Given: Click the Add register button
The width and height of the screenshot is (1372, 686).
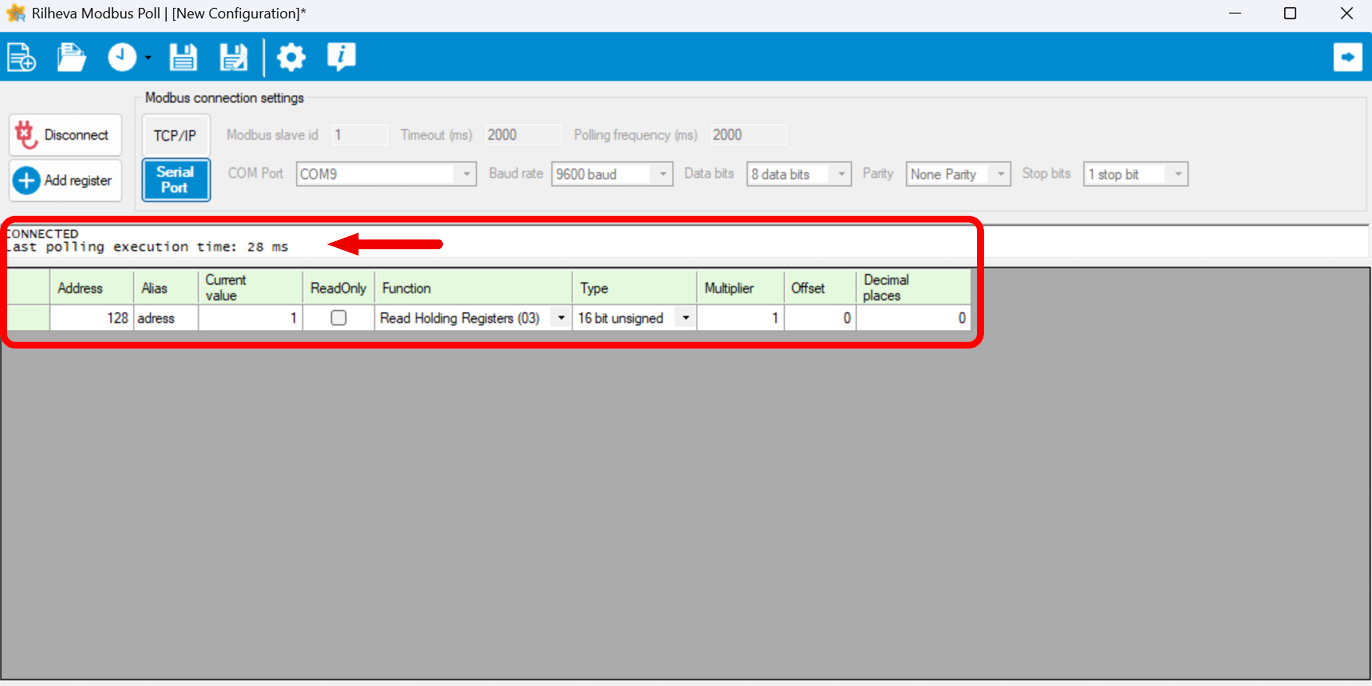Looking at the screenshot, I should coord(66,181).
